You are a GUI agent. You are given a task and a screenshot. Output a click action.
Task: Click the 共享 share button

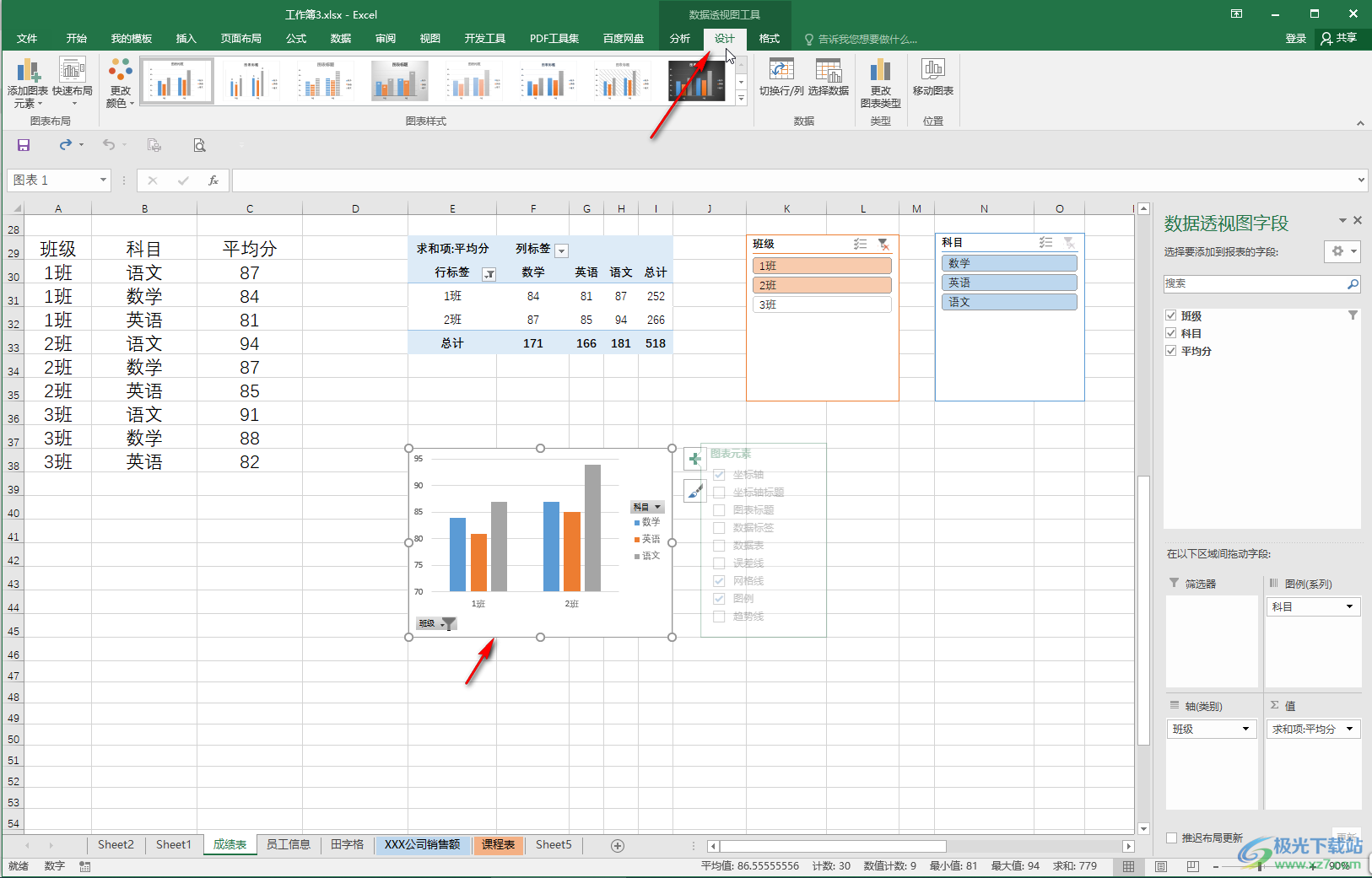pyautogui.click(x=1340, y=39)
